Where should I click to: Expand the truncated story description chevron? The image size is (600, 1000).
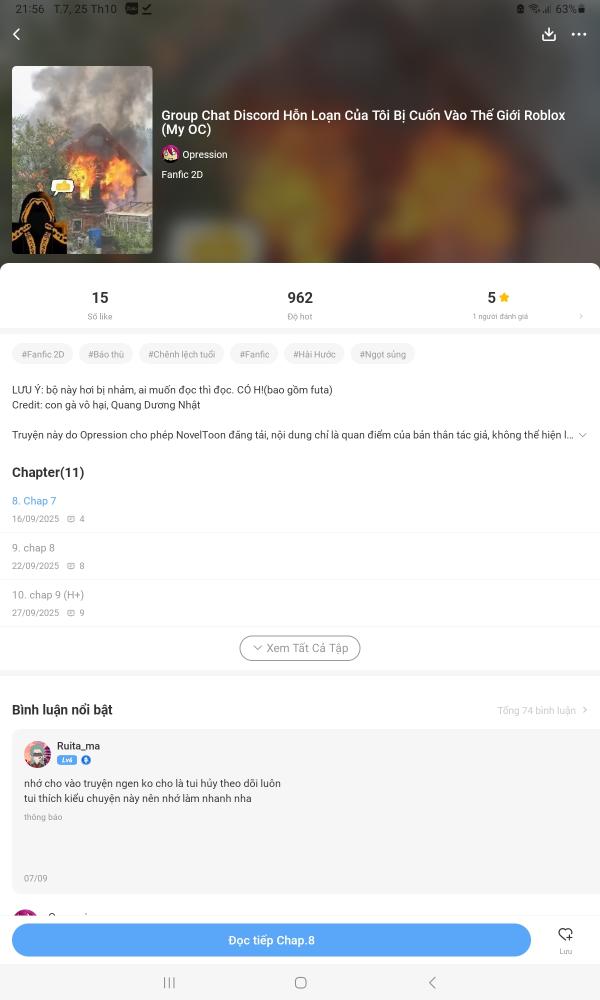[x=582, y=435]
